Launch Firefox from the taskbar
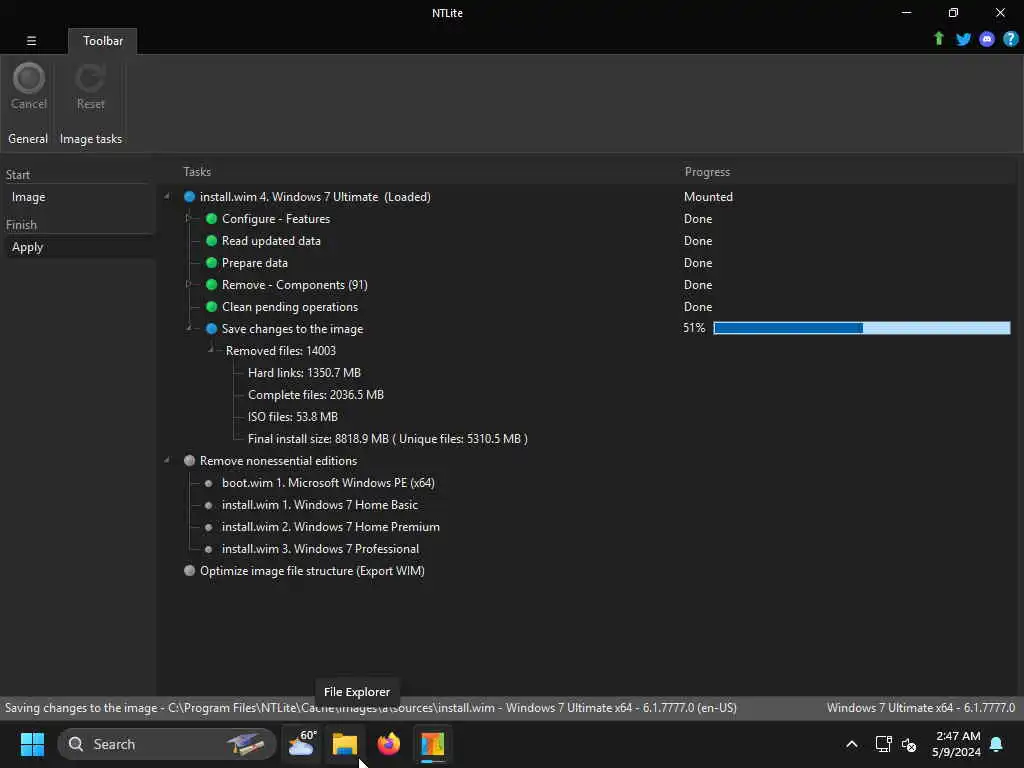The image size is (1024, 768). (x=389, y=744)
